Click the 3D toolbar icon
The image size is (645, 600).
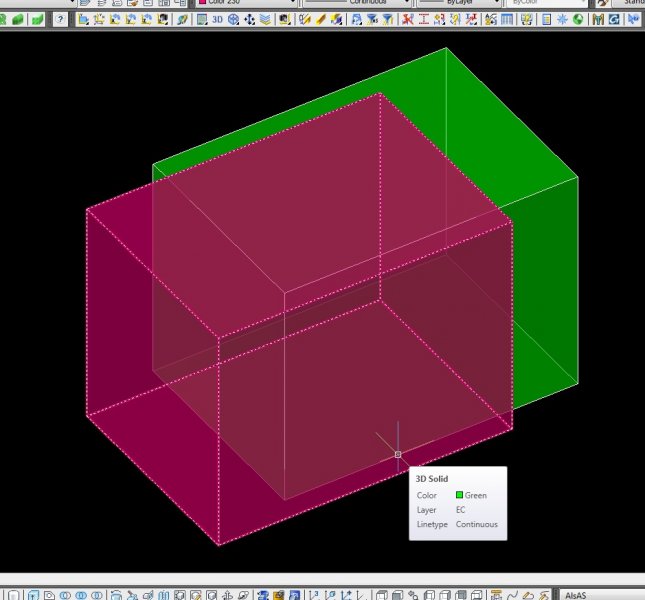[x=217, y=19]
